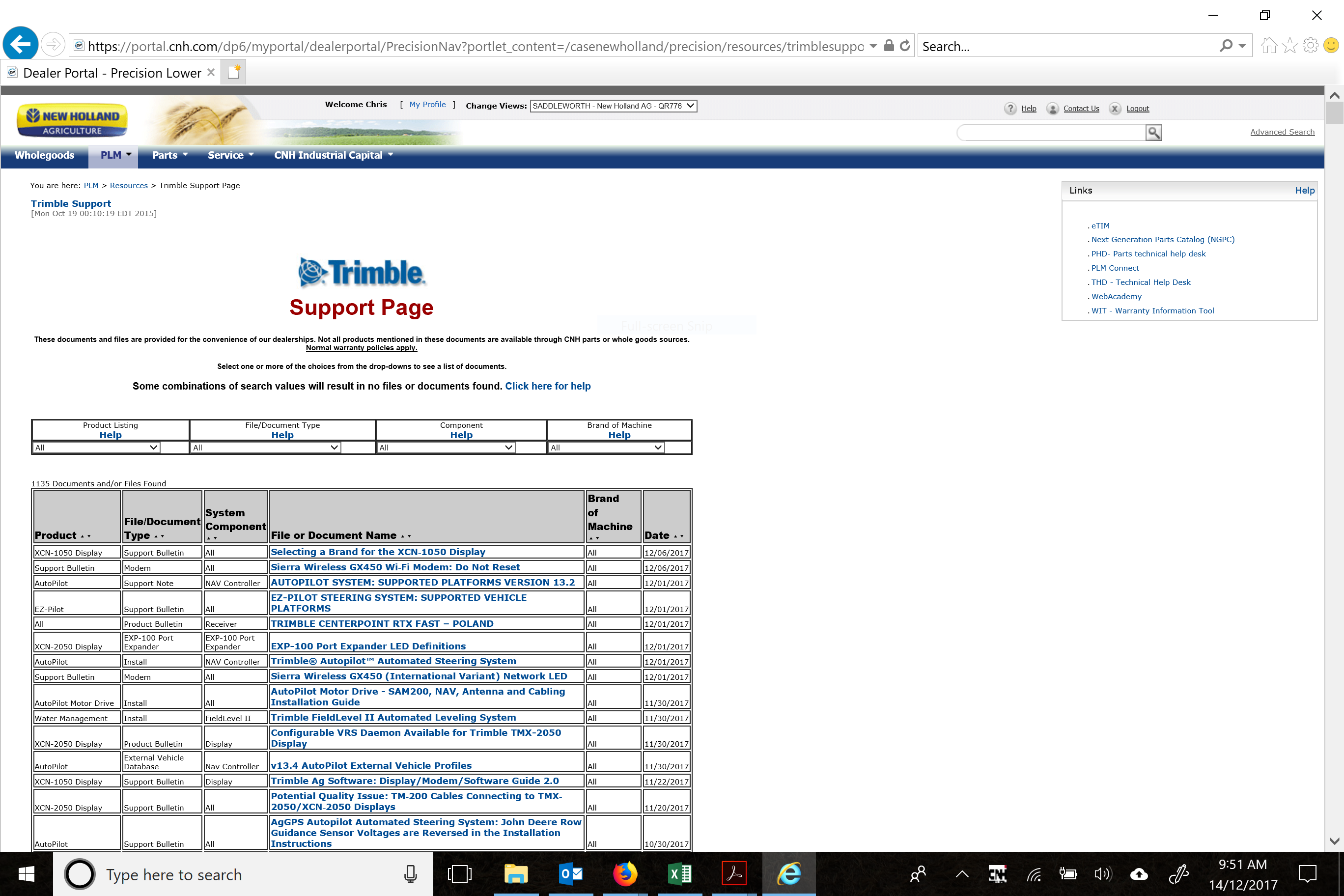This screenshot has width=1344, height=896.
Task: Click the WIT - Warranty Information Tool link
Action: point(1152,311)
